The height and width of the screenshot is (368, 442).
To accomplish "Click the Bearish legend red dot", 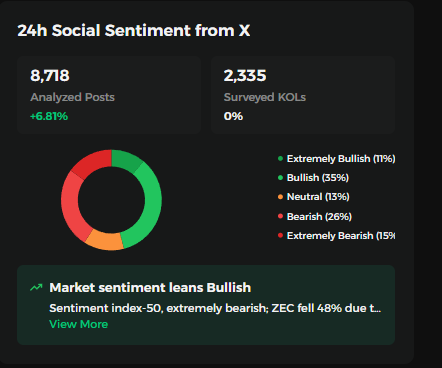I will pyautogui.click(x=280, y=216).
